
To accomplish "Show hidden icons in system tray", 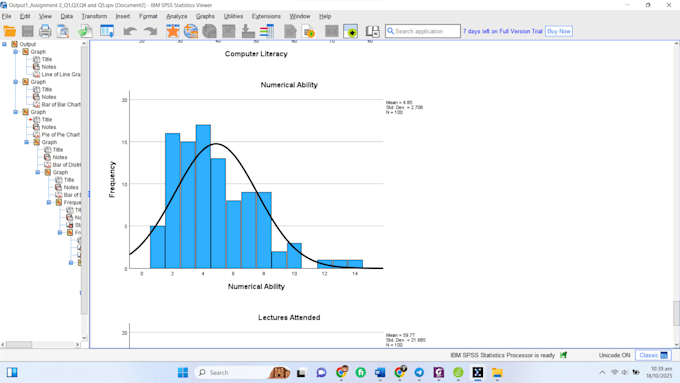I will 602,373.
